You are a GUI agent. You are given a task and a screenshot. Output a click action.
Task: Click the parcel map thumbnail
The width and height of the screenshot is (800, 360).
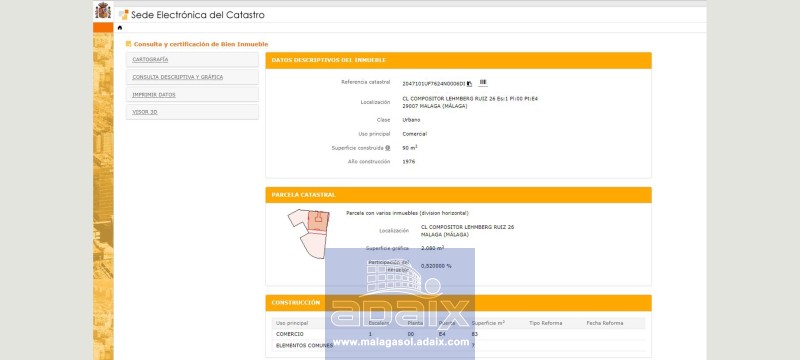coord(309,234)
